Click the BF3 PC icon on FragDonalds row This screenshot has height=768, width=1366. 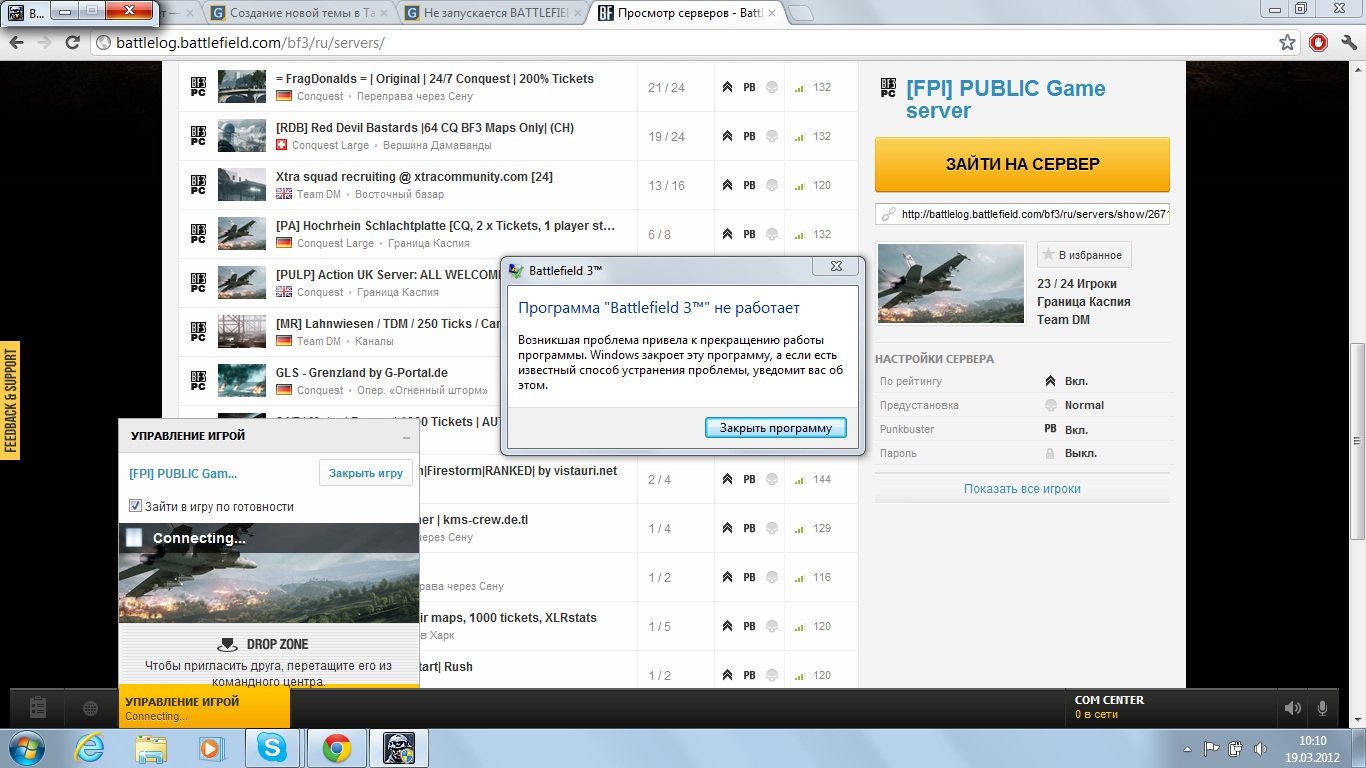[x=198, y=87]
